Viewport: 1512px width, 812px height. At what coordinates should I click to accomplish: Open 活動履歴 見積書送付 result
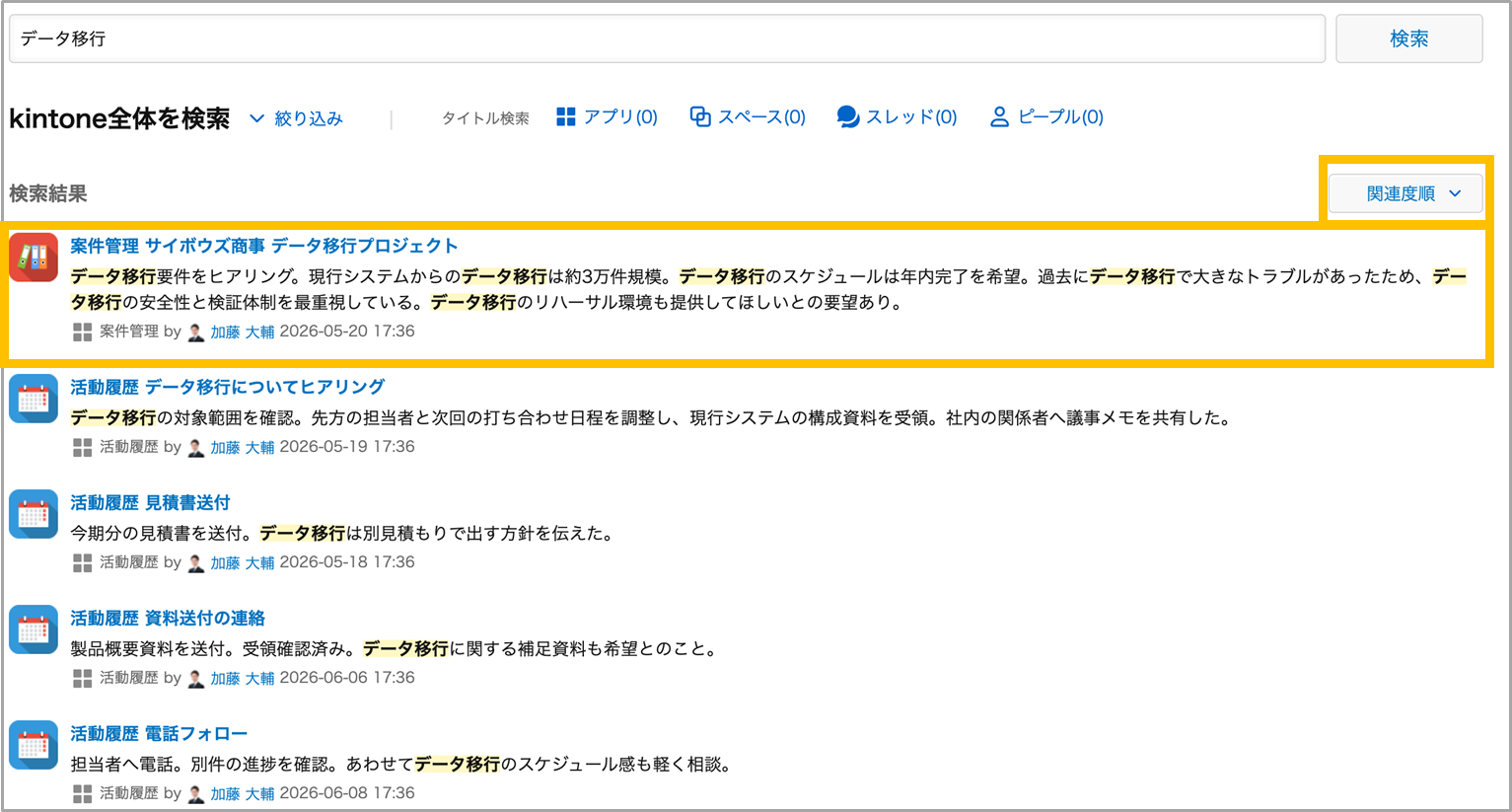[x=150, y=502]
